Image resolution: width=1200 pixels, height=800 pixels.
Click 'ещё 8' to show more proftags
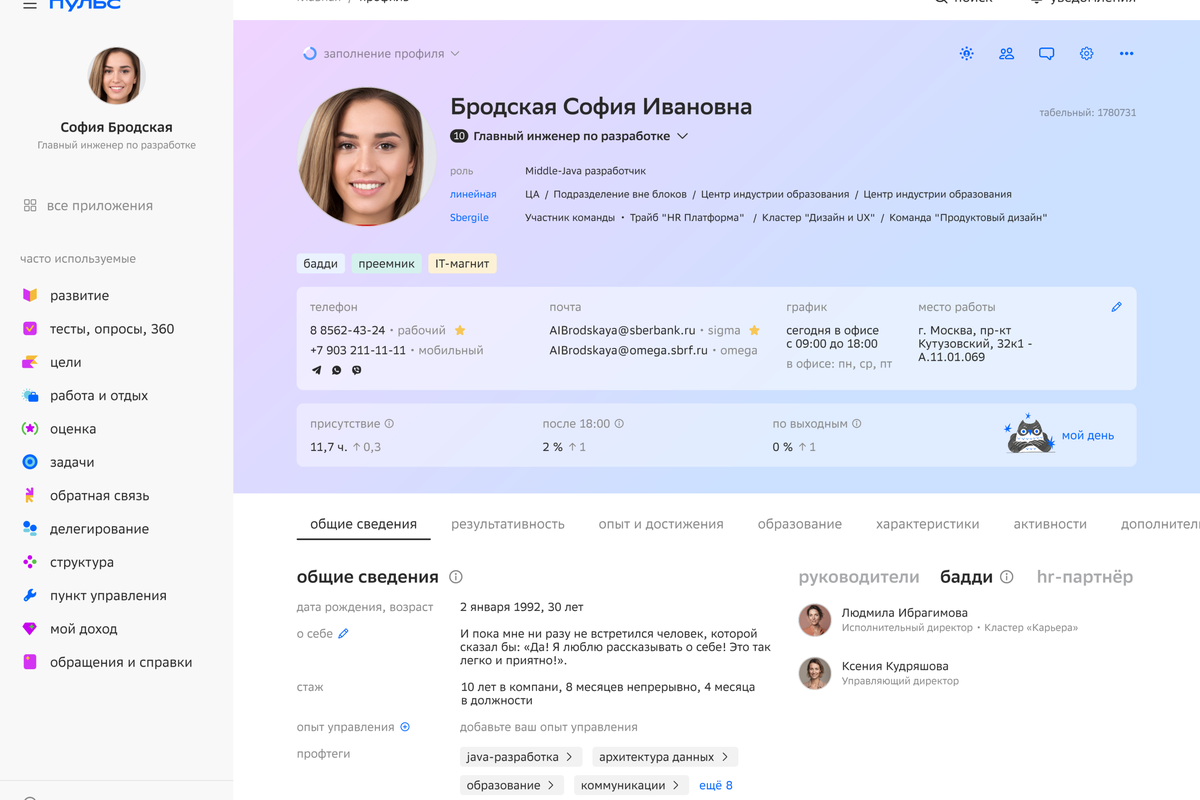coord(715,785)
